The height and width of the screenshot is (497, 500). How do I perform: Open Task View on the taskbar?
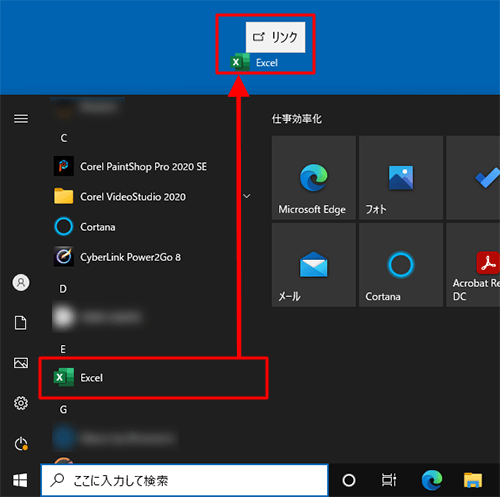[x=389, y=480]
